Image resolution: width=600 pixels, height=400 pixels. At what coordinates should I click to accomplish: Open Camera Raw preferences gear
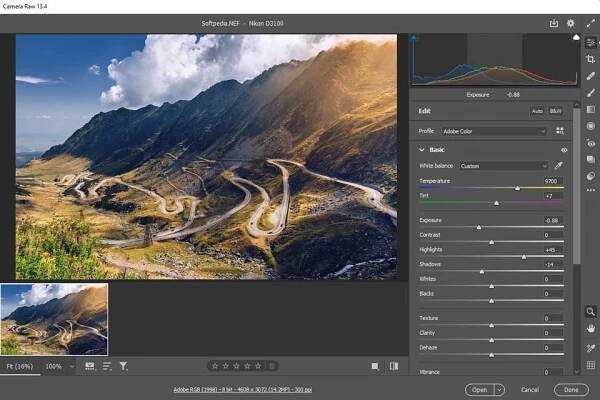click(570, 22)
